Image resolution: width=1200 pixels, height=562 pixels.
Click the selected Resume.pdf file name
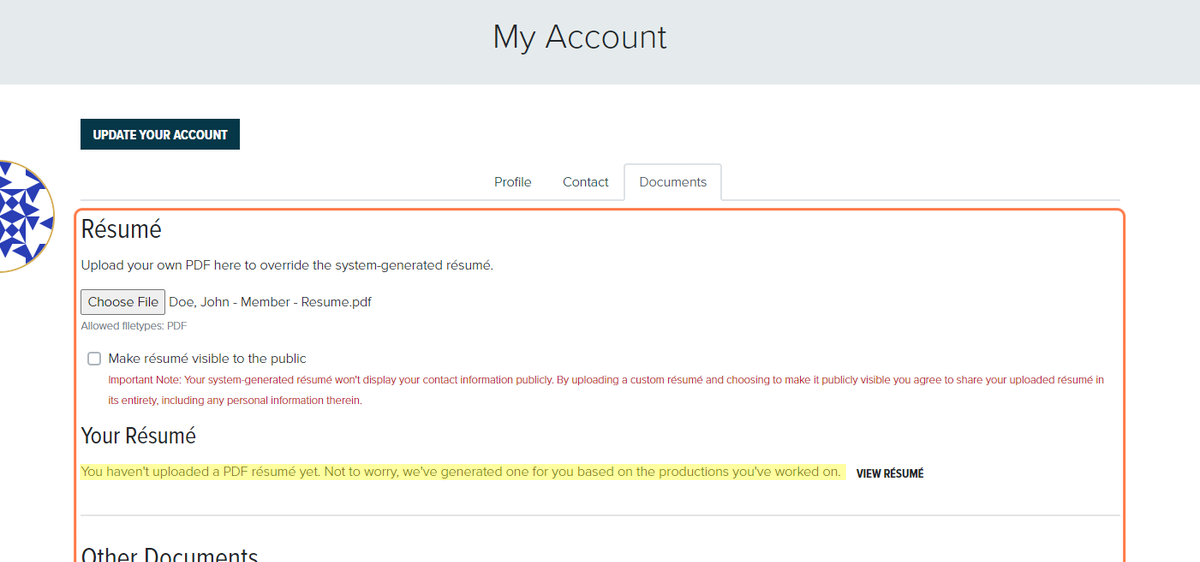pyautogui.click(x=271, y=302)
